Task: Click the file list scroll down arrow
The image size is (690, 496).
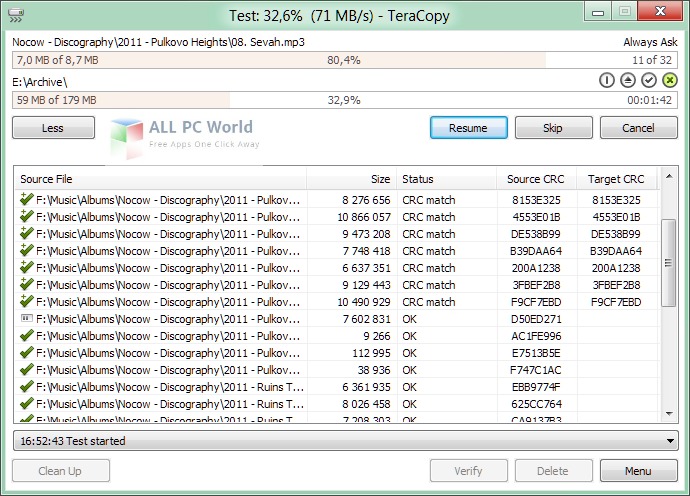Action: pos(669,414)
